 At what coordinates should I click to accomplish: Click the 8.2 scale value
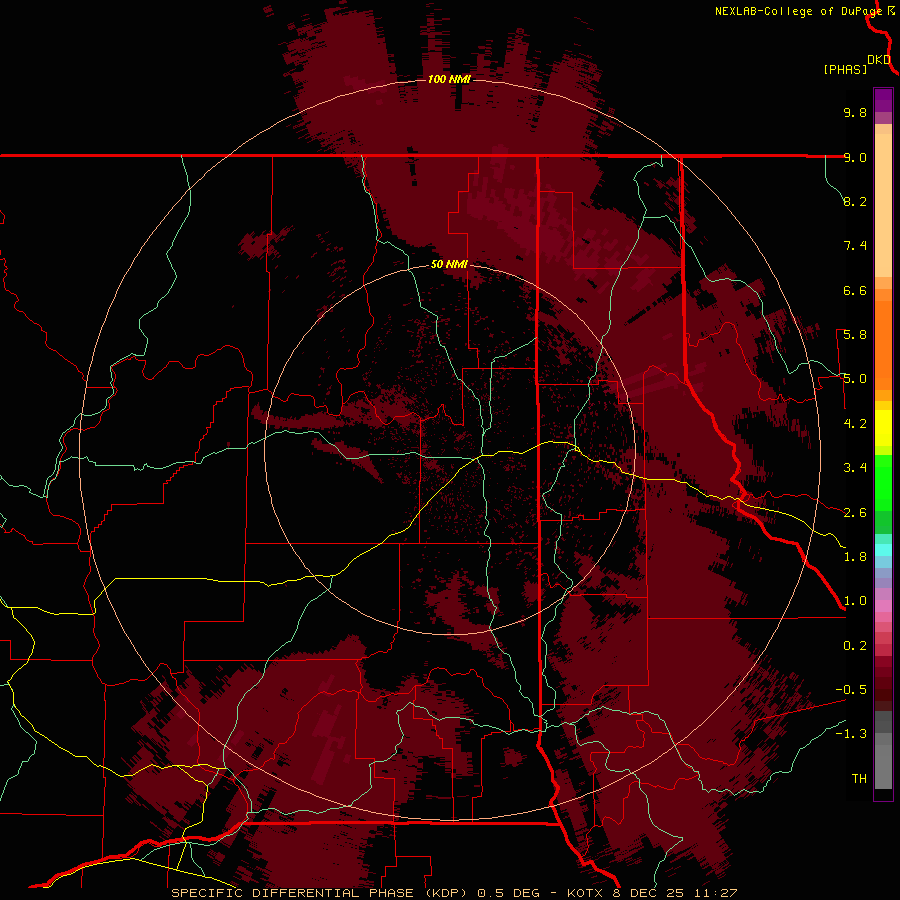pyautogui.click(x=855, y=201)
